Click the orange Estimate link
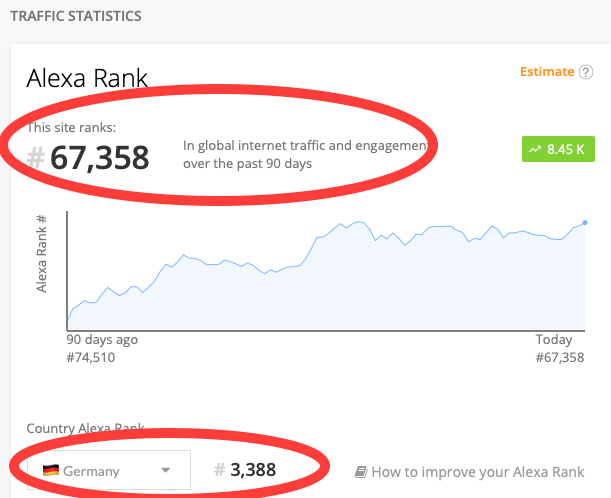This screenshot has height=498, width=611. coord(547,72)
